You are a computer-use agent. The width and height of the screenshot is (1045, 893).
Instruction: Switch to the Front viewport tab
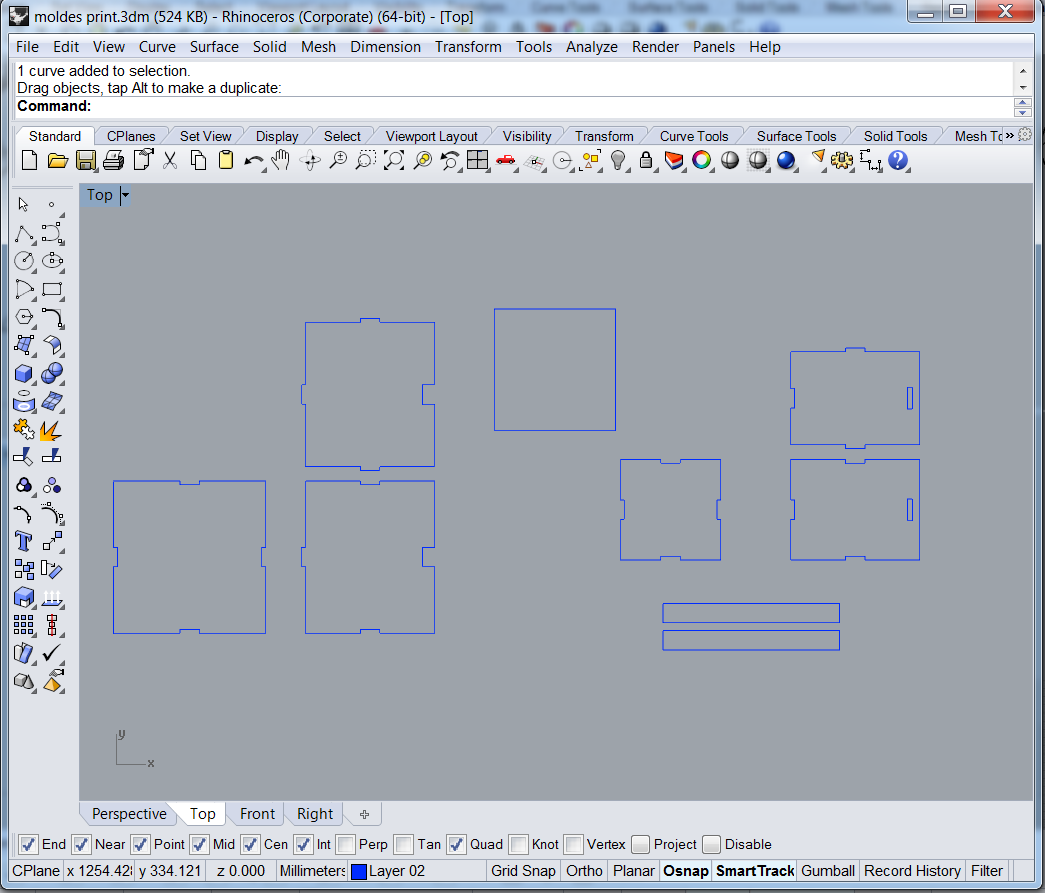[257, 814]
